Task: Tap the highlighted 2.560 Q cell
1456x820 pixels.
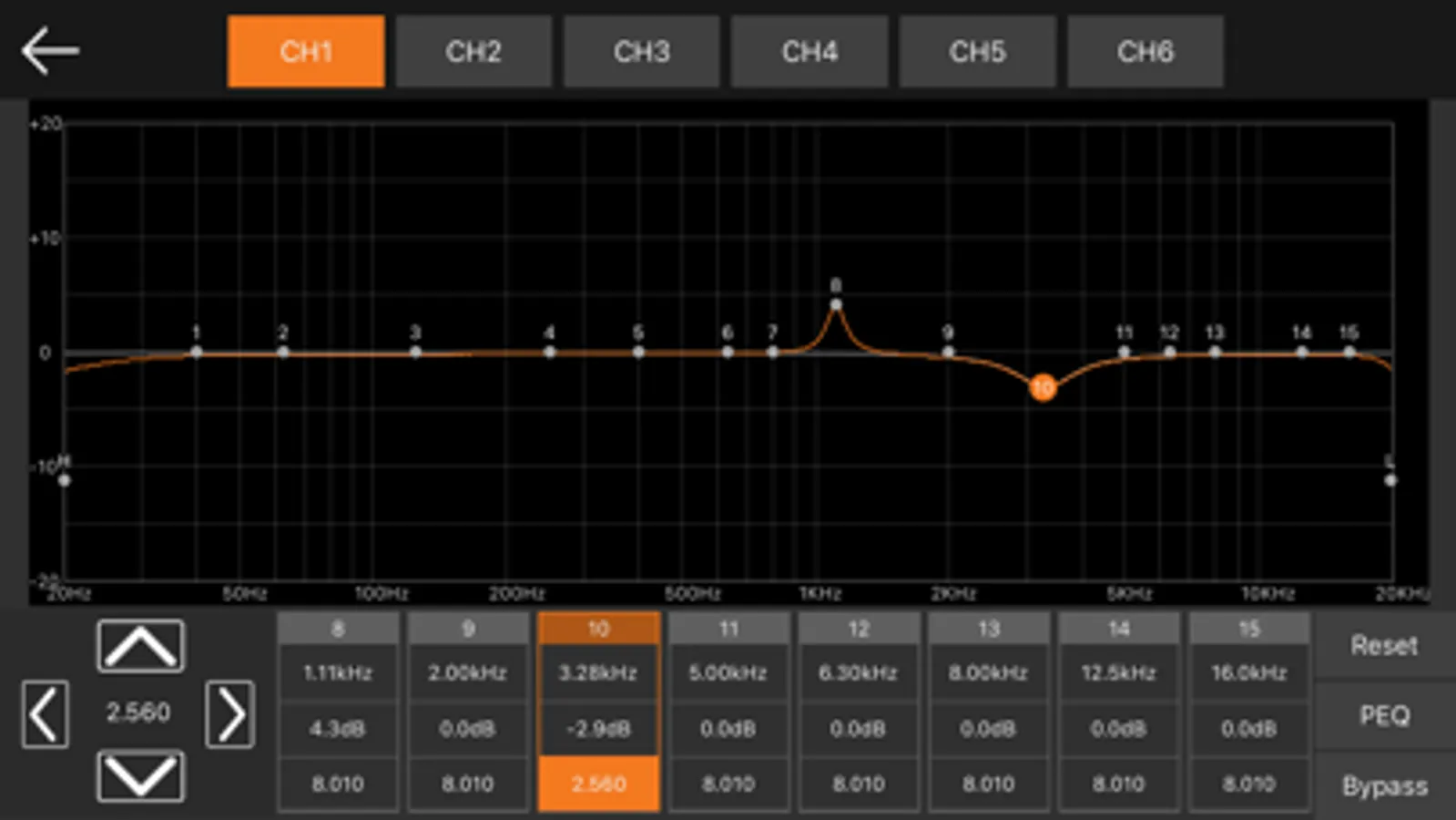Action: tap(598, 784)
